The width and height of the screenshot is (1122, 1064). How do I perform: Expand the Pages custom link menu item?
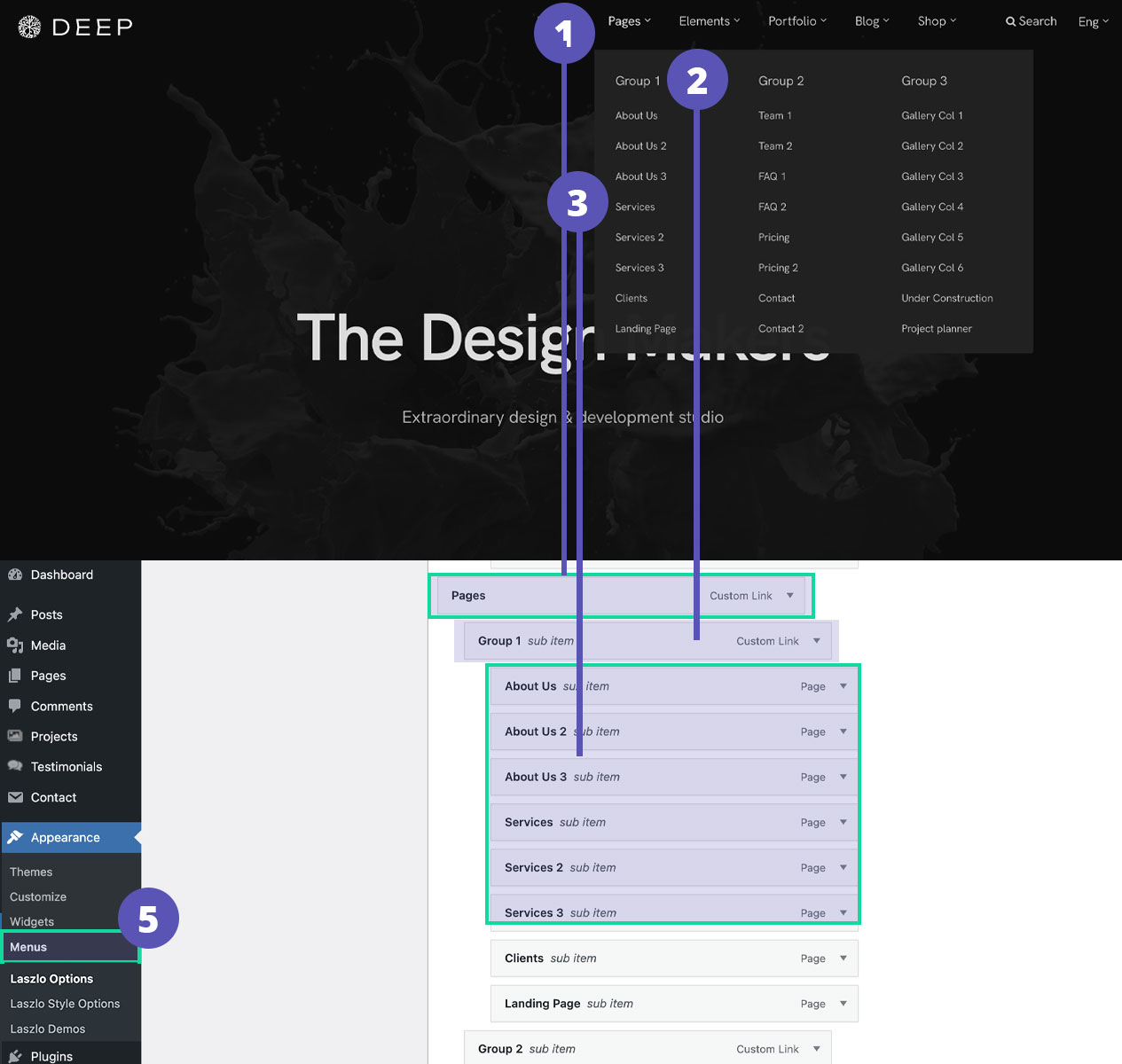[789, 596]
